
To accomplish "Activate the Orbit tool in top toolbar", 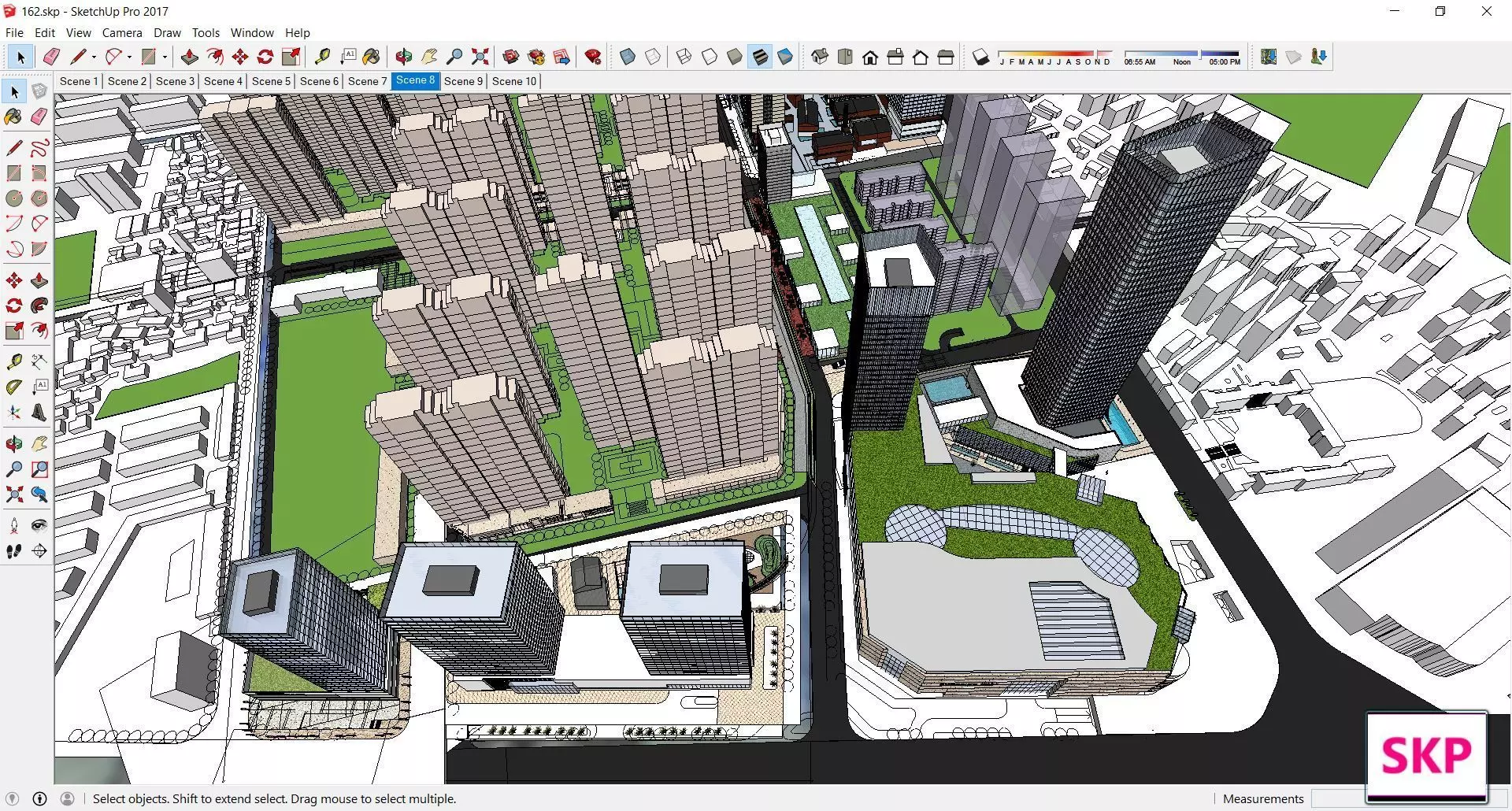I will pos(404,57).
